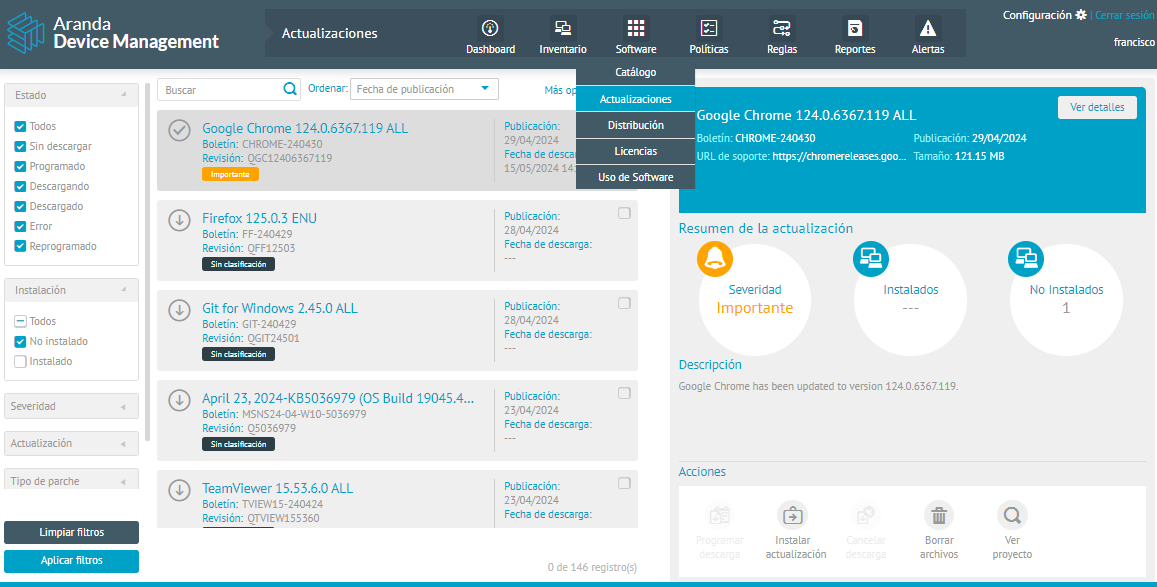Toggle the Todos checkbox under Instalación

point(21,322)
